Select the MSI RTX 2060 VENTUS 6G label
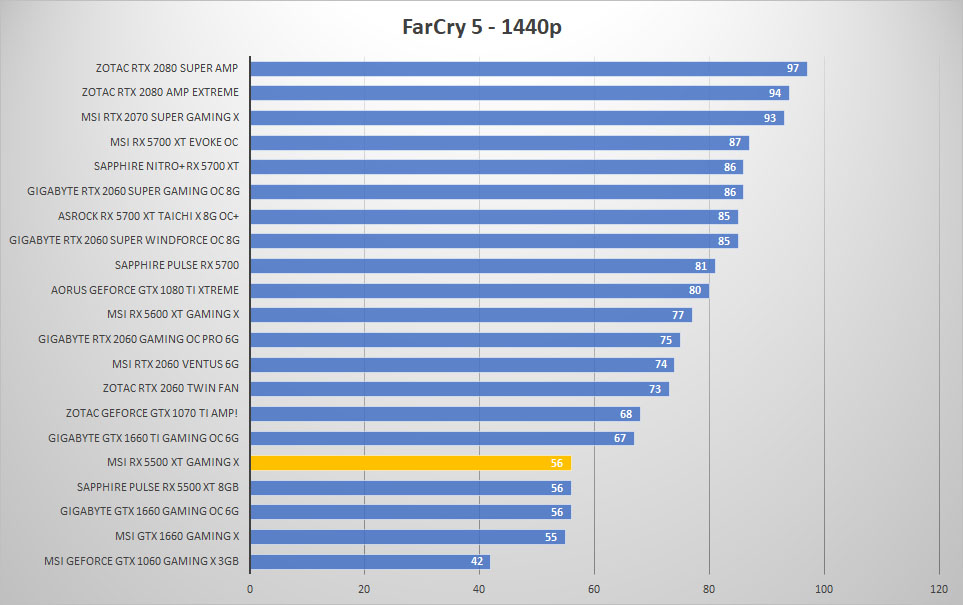 pyautogui.click(x=176, y=364)
